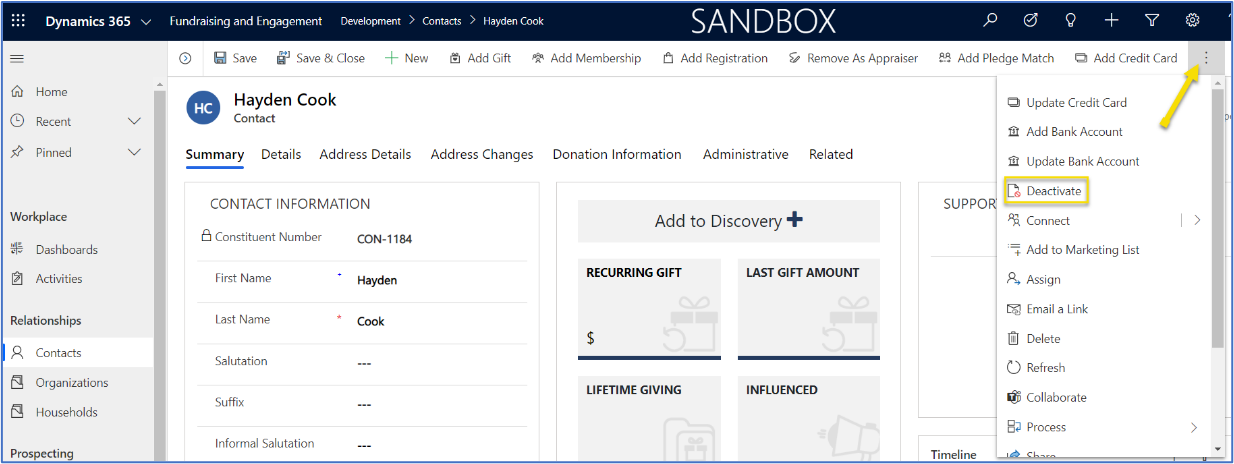Save the contact record
The image size is (1234, 464).
point(235,58)
